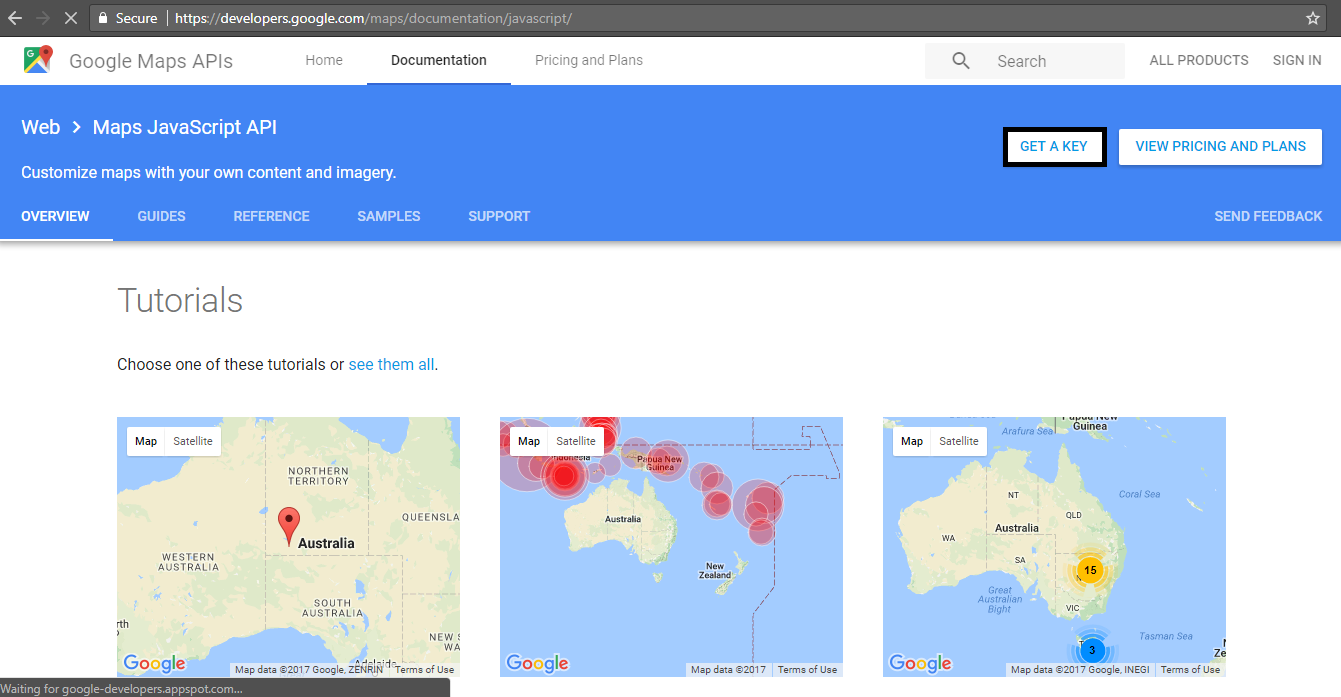This screenshot has height=697, width=1341.
Task: Click the Google Maps APIs logo icon
Action: coord(38,60)
